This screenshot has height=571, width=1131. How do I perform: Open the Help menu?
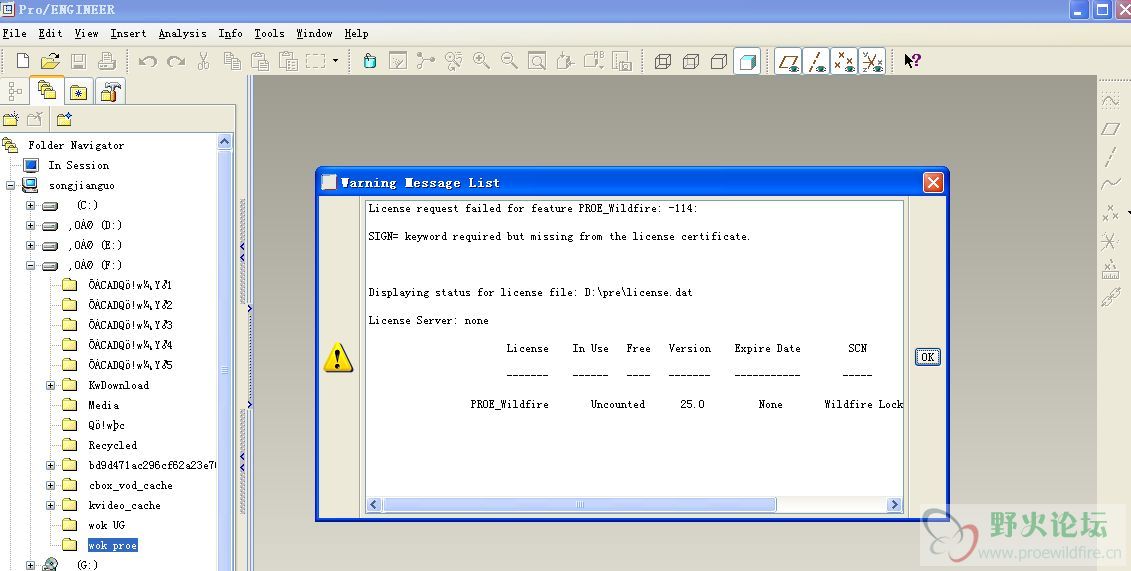(x=356, y=33)
